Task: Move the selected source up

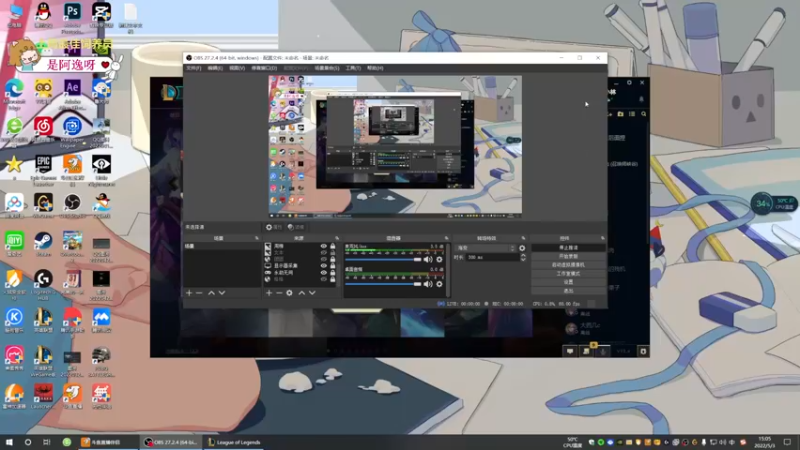Action: 302,293
